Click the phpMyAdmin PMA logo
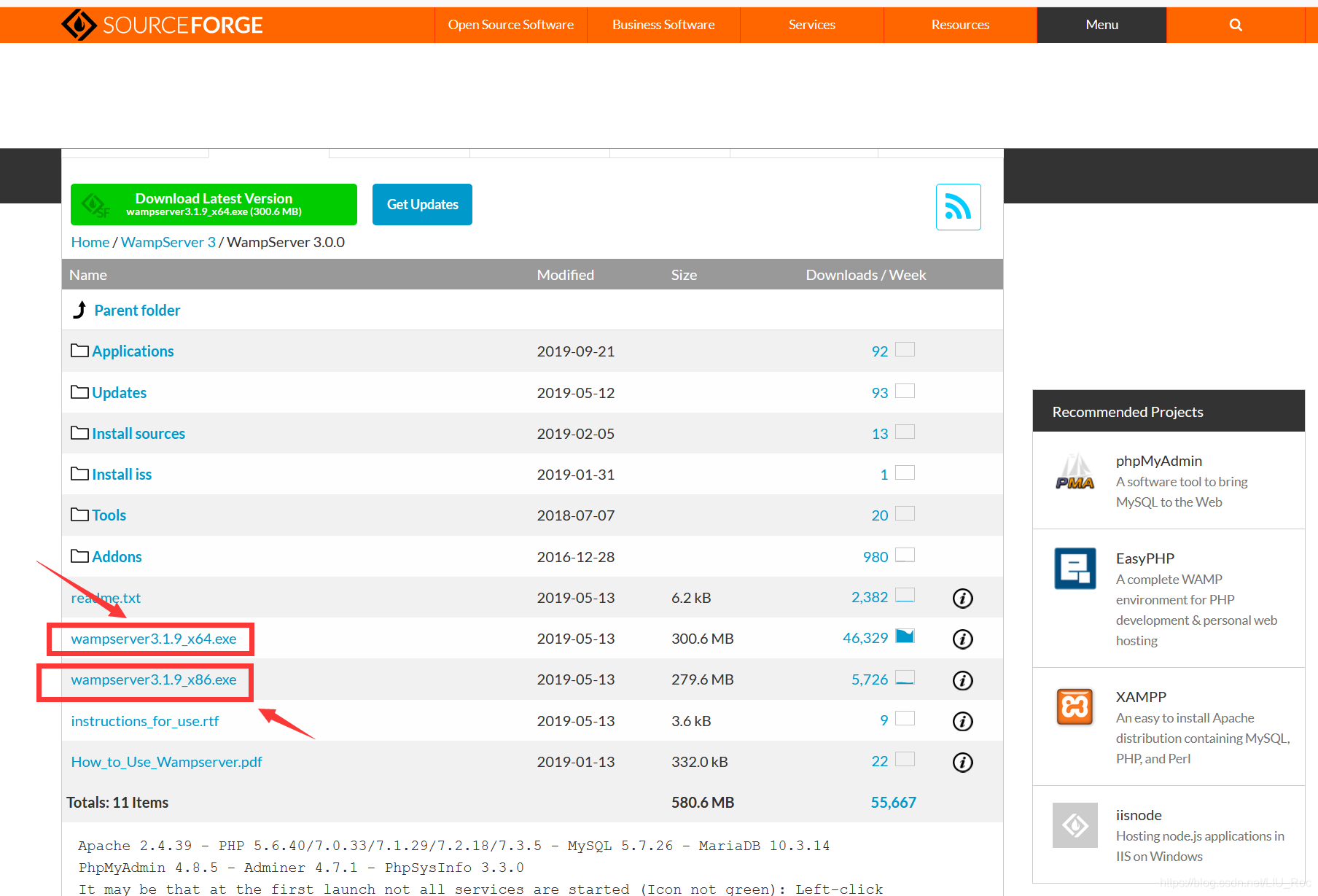The width and height of the screenshot is (1318, 896). pos(1075,472)
